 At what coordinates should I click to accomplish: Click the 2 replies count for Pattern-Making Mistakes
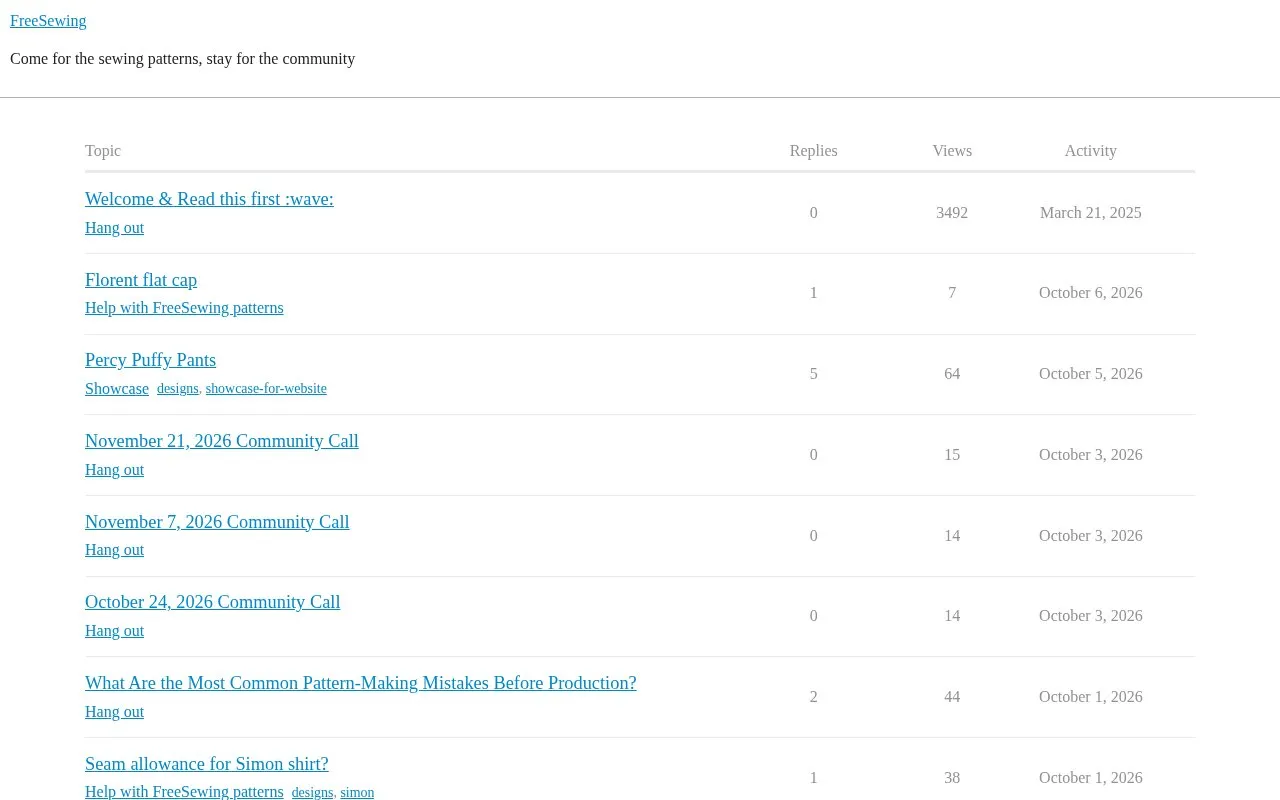click(x=814, y=697)
